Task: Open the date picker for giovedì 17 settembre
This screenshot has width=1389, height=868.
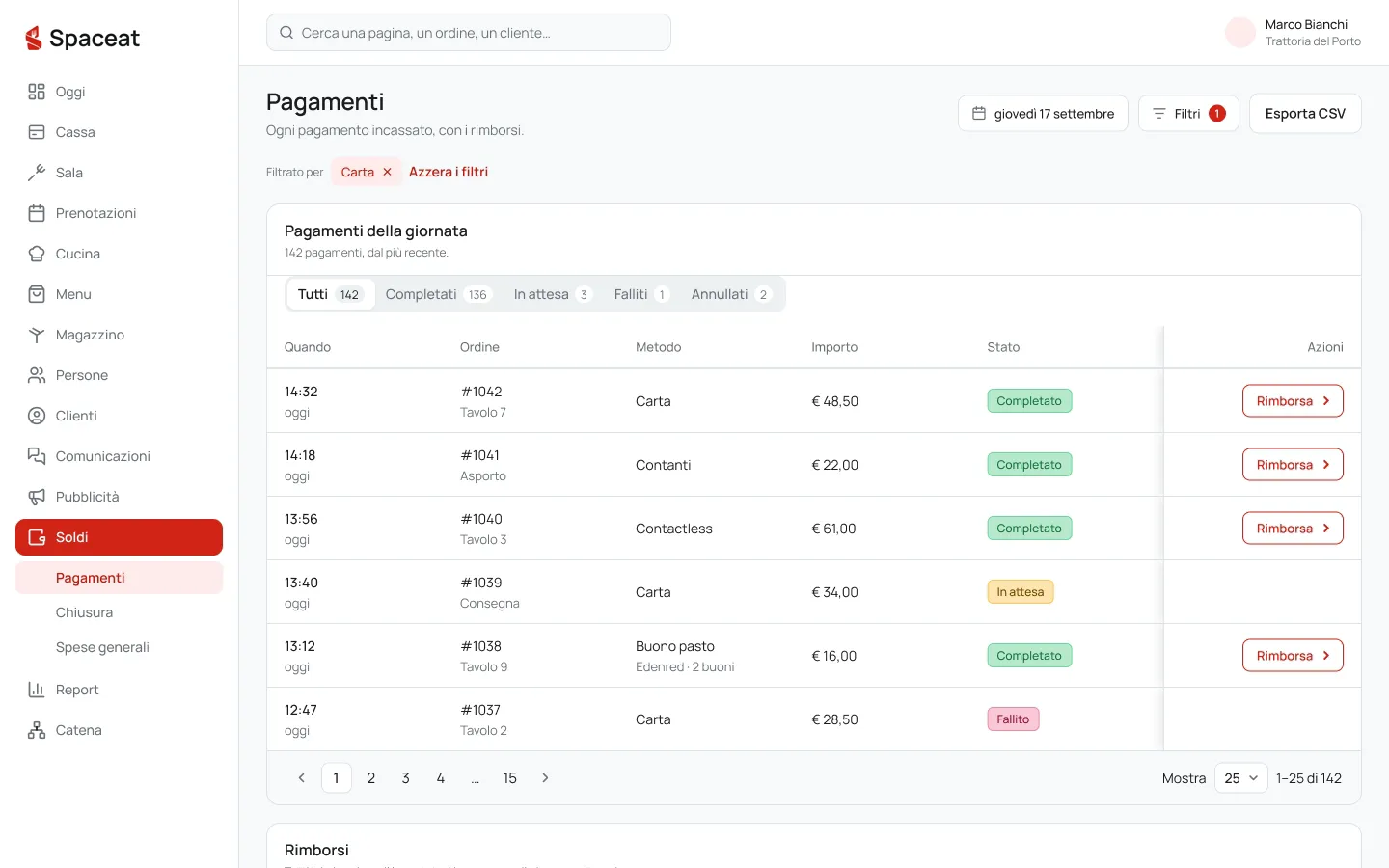Action: 1043,114
